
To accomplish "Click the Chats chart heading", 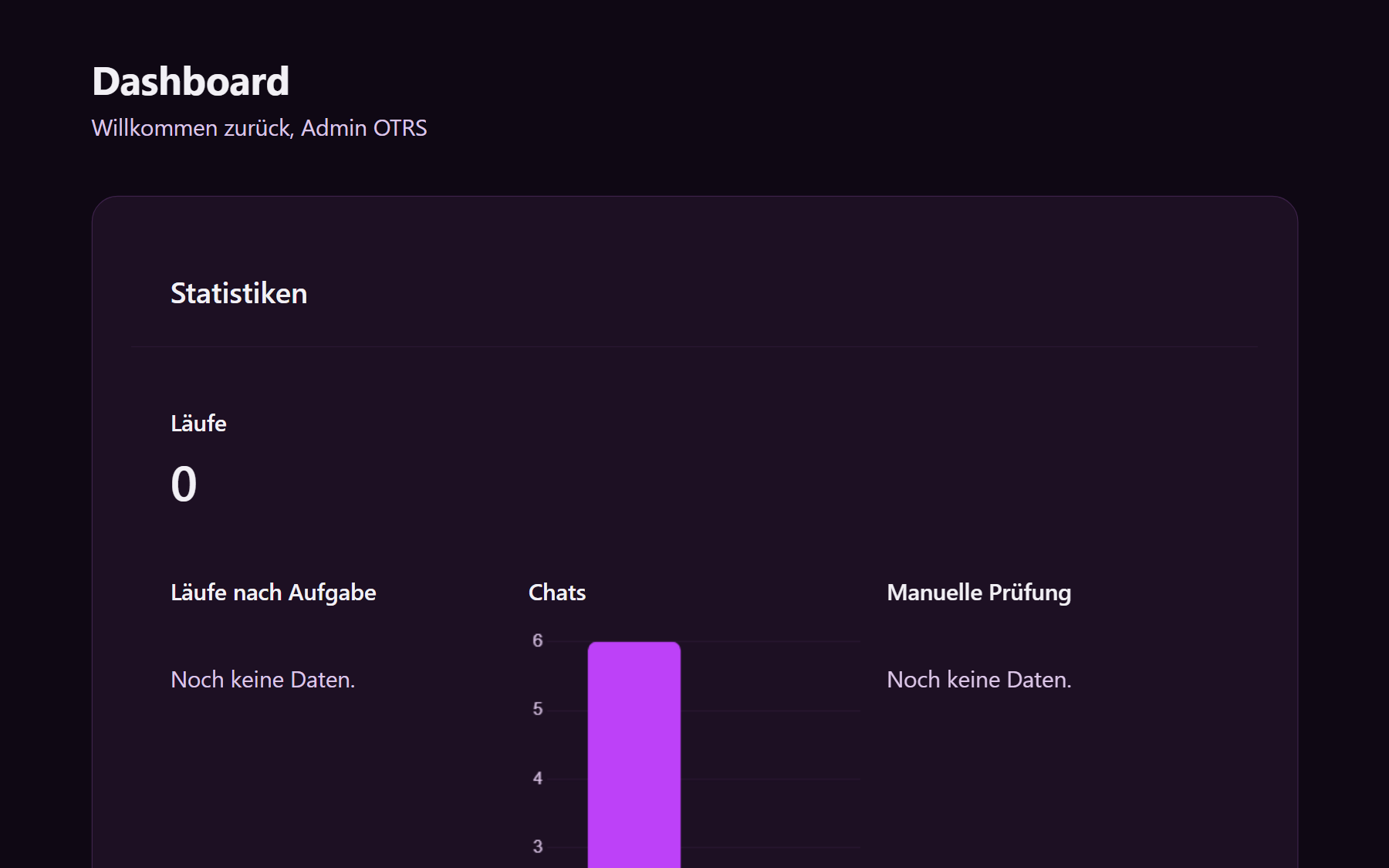I will (x=557, y=593).
